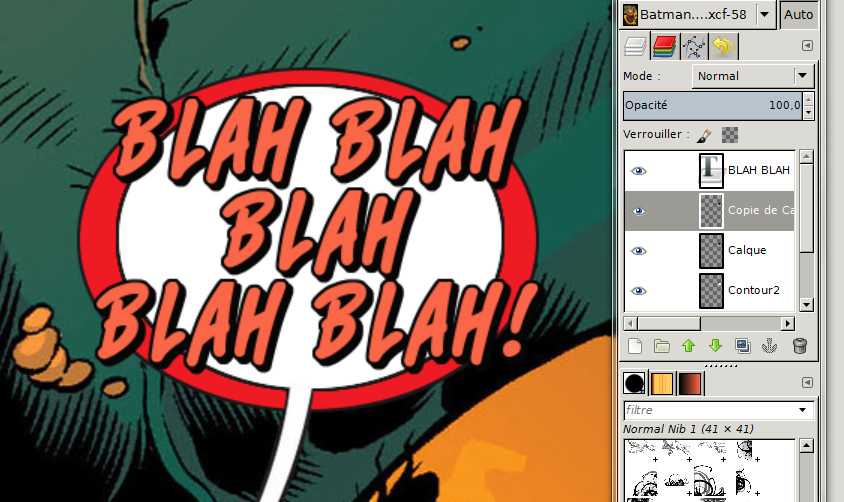Select the first brush thumbnail in grid

pos(642,451)
